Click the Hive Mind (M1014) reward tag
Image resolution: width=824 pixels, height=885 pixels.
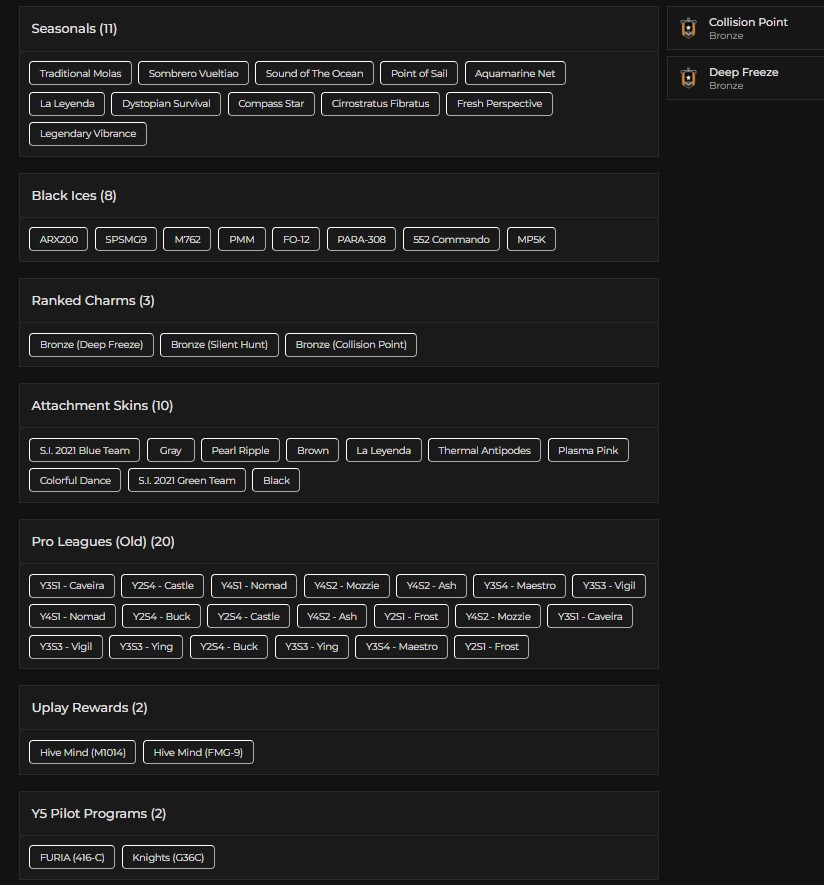[x=82, y=752]
